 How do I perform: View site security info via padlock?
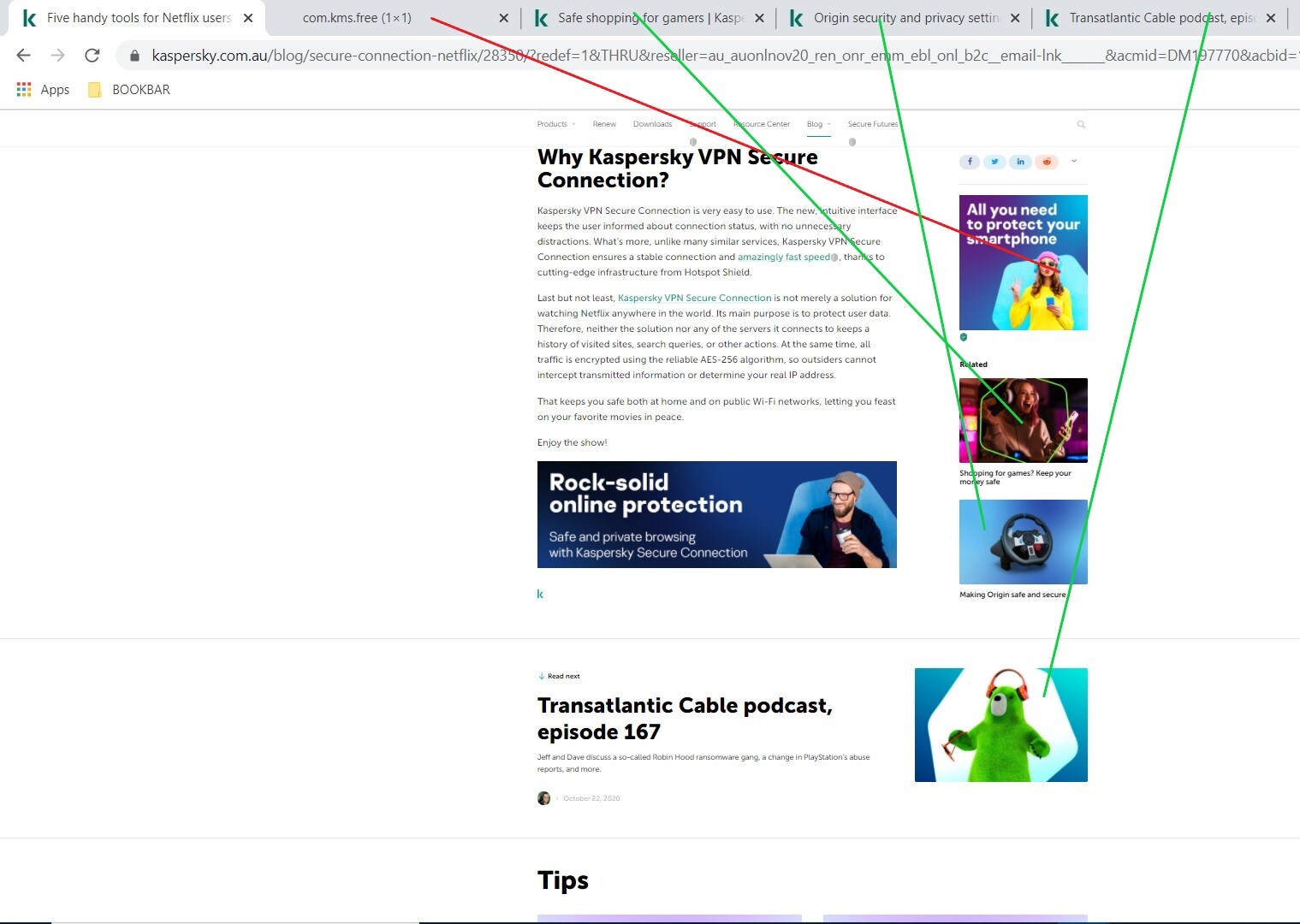coord(134,56)
